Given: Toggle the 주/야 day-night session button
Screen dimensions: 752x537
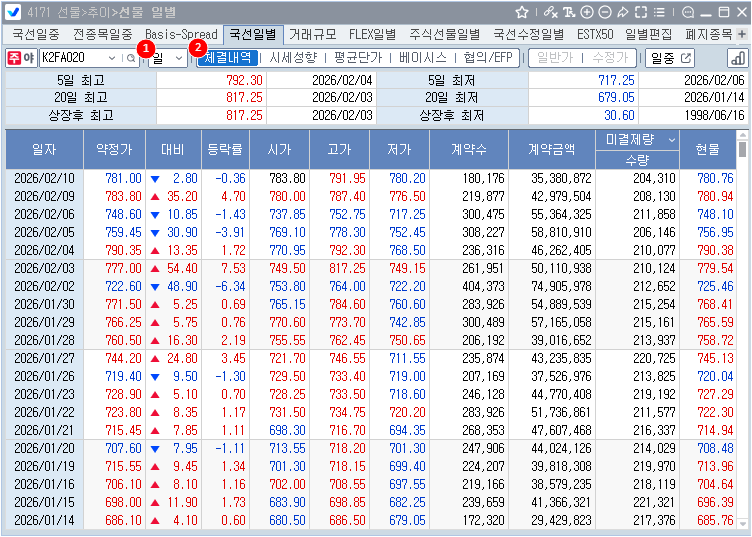Looking at the screenshot, I should 21,58.
